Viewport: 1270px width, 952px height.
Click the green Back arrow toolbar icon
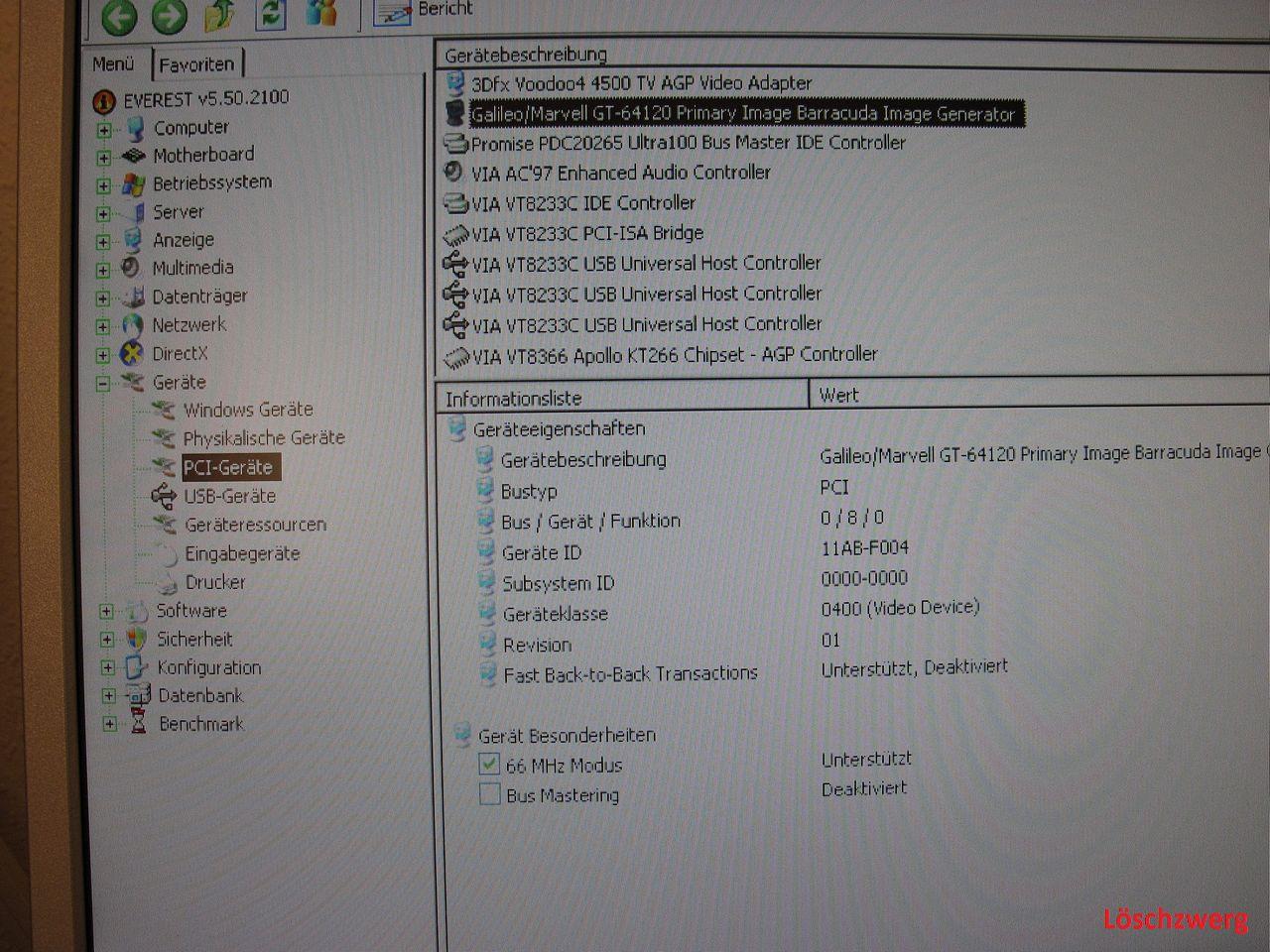(120, 16)
